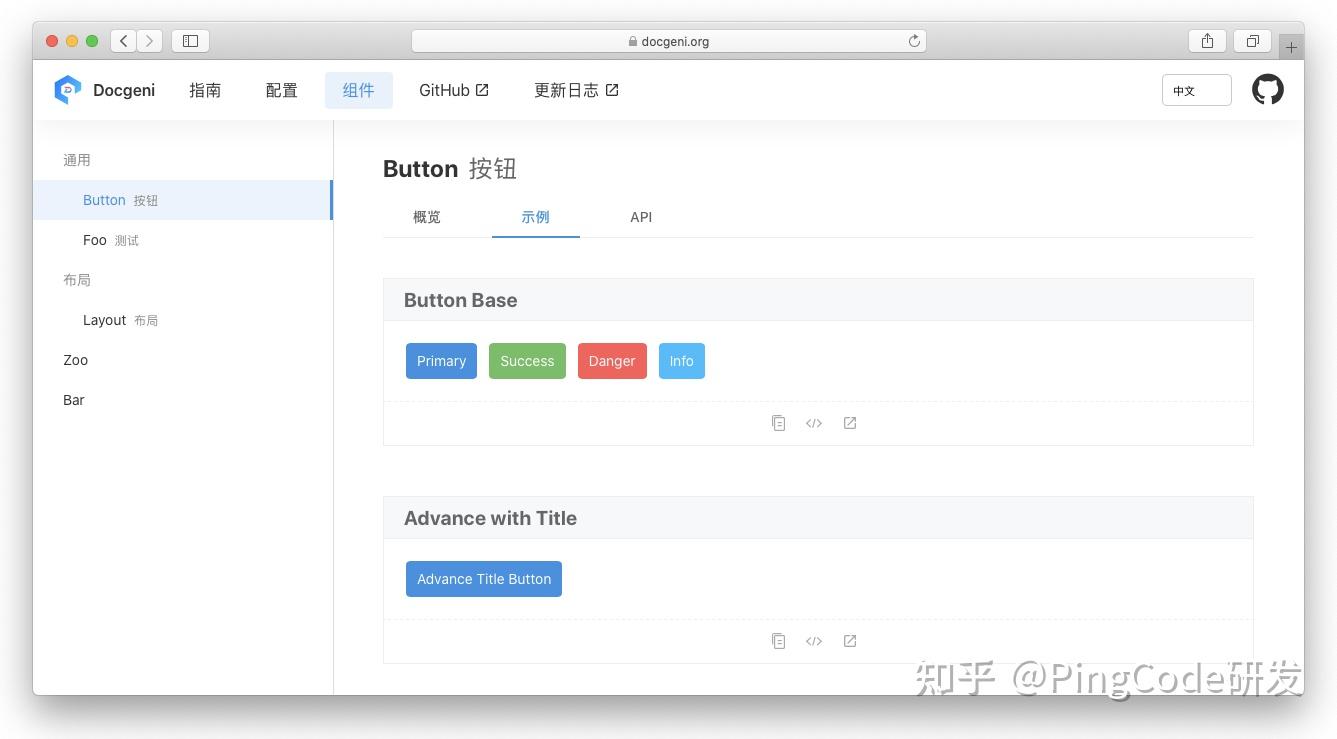Screen dimensions: 1337x739
Task: Click the Danger button
Action: pyautogui.click(x=612, y=361)
